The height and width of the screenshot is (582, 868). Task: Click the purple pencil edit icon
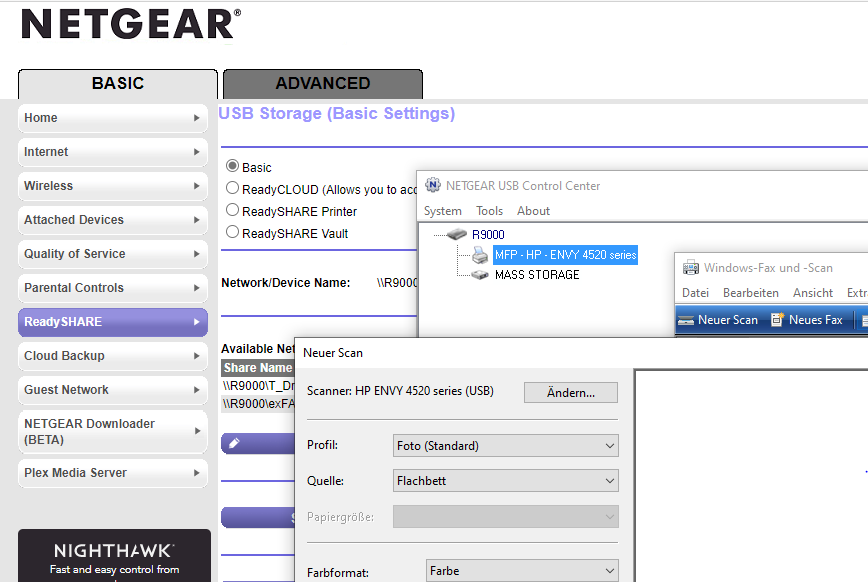point(234,443)
